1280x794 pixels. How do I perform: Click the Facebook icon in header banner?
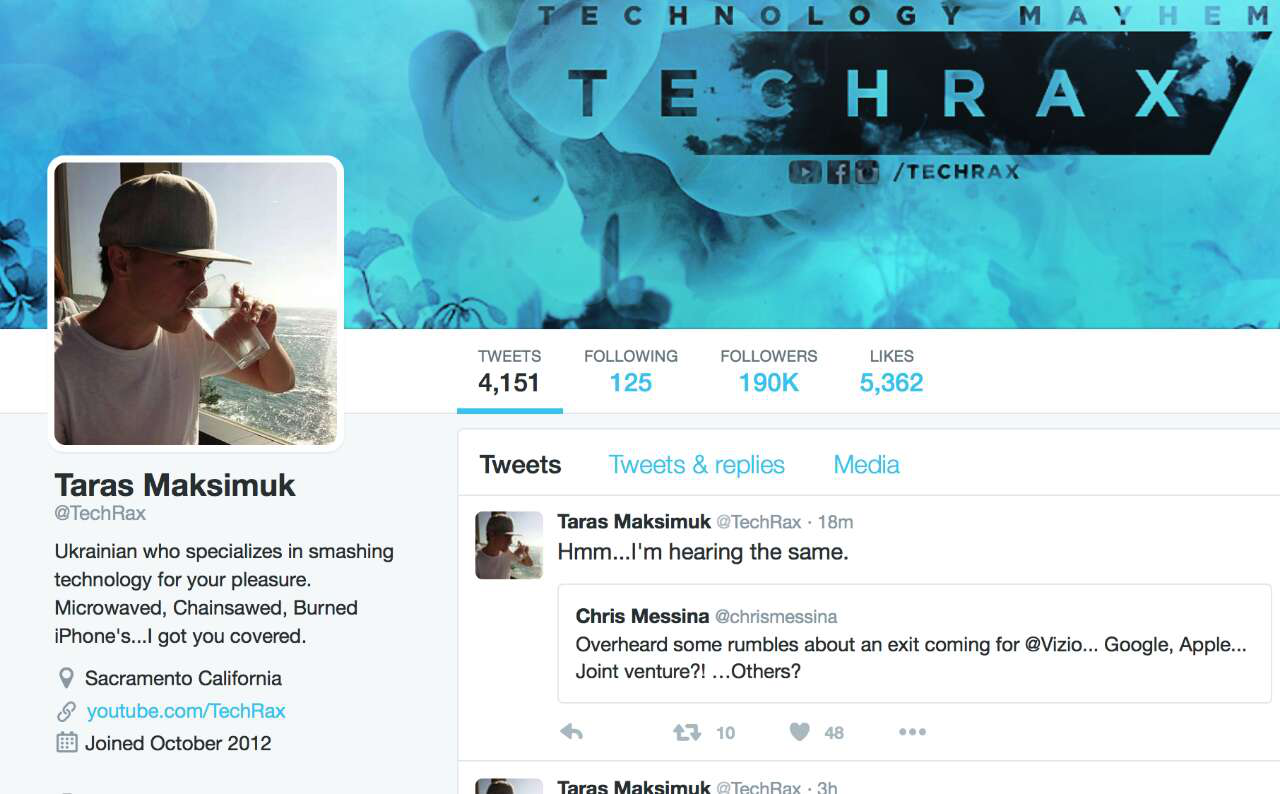(x=839, y=172)
